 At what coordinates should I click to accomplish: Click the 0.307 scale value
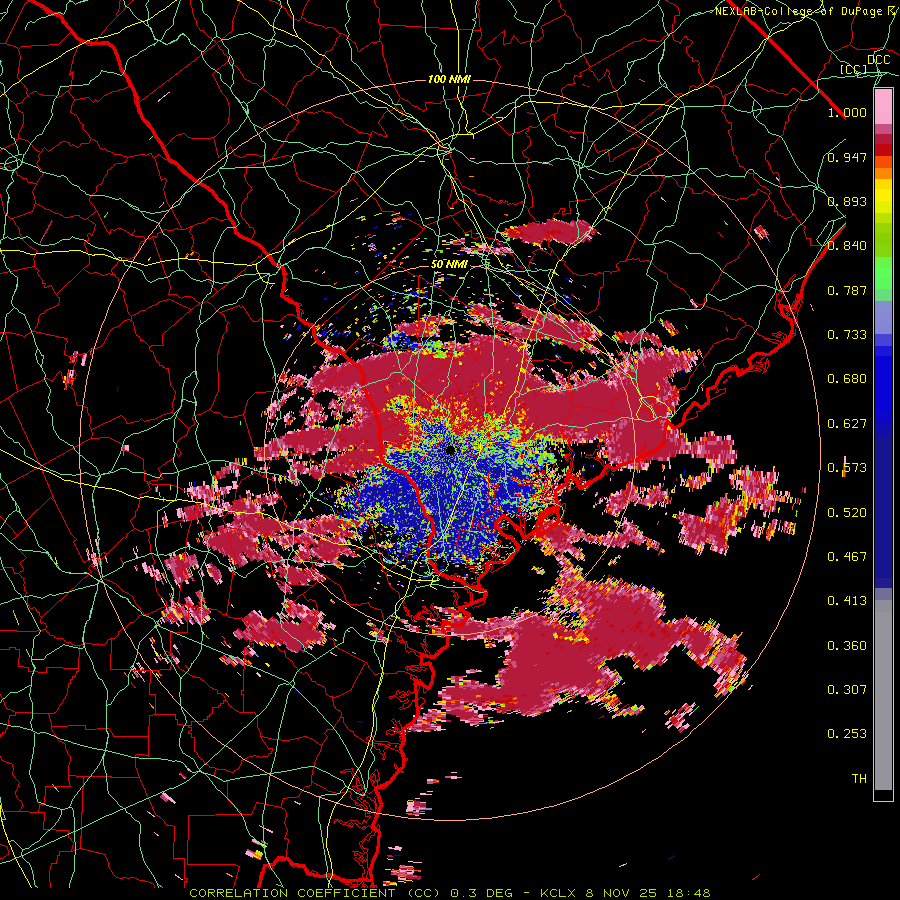tap(847, 690)
